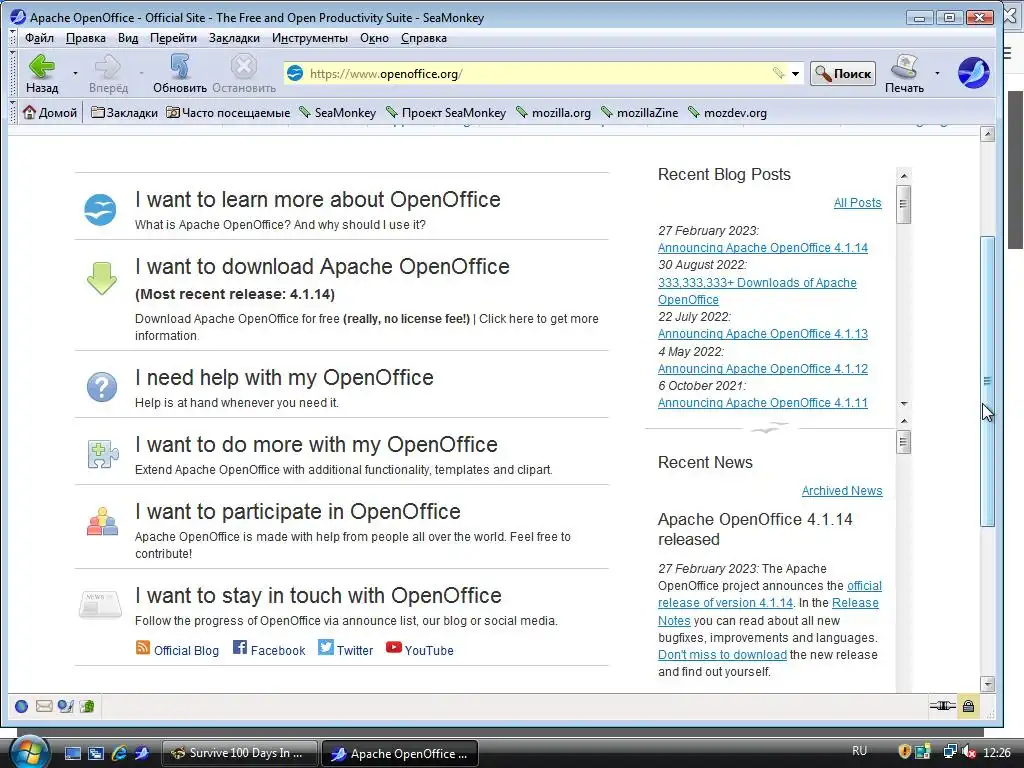Click the RU language indicator in taskbar
The image size is (1024, 768).
tap(859, 751)
